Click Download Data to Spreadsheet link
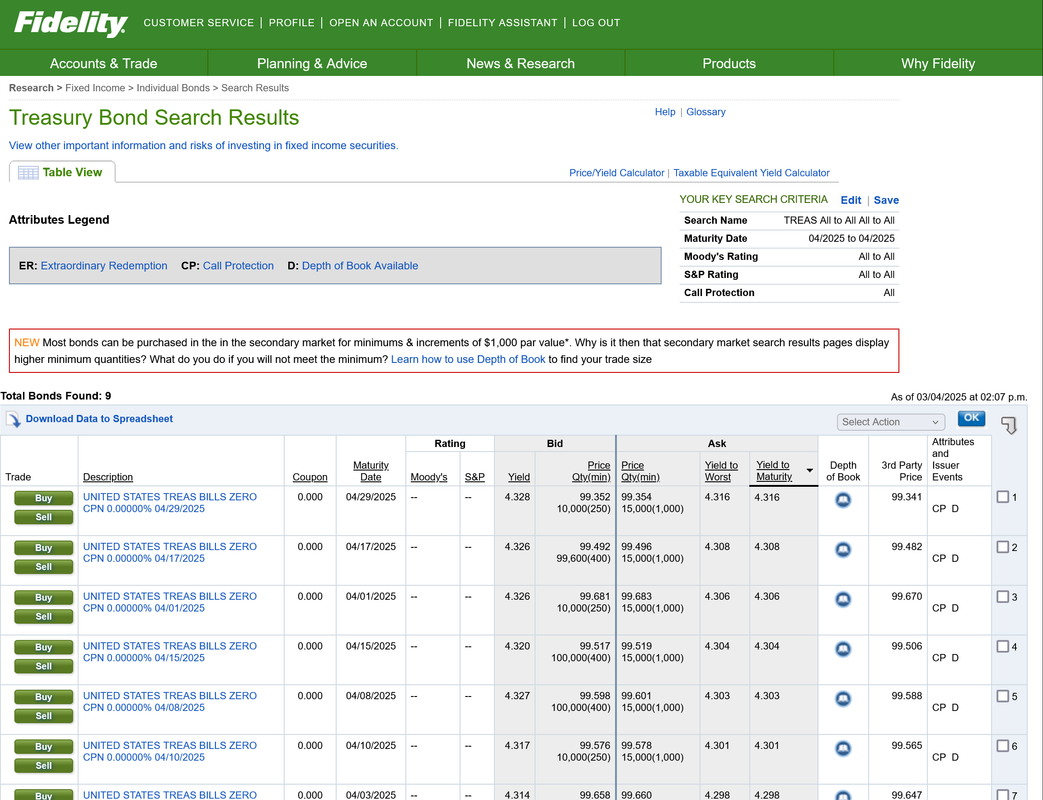Screen dimensions: 1043x800 [99, 419]
